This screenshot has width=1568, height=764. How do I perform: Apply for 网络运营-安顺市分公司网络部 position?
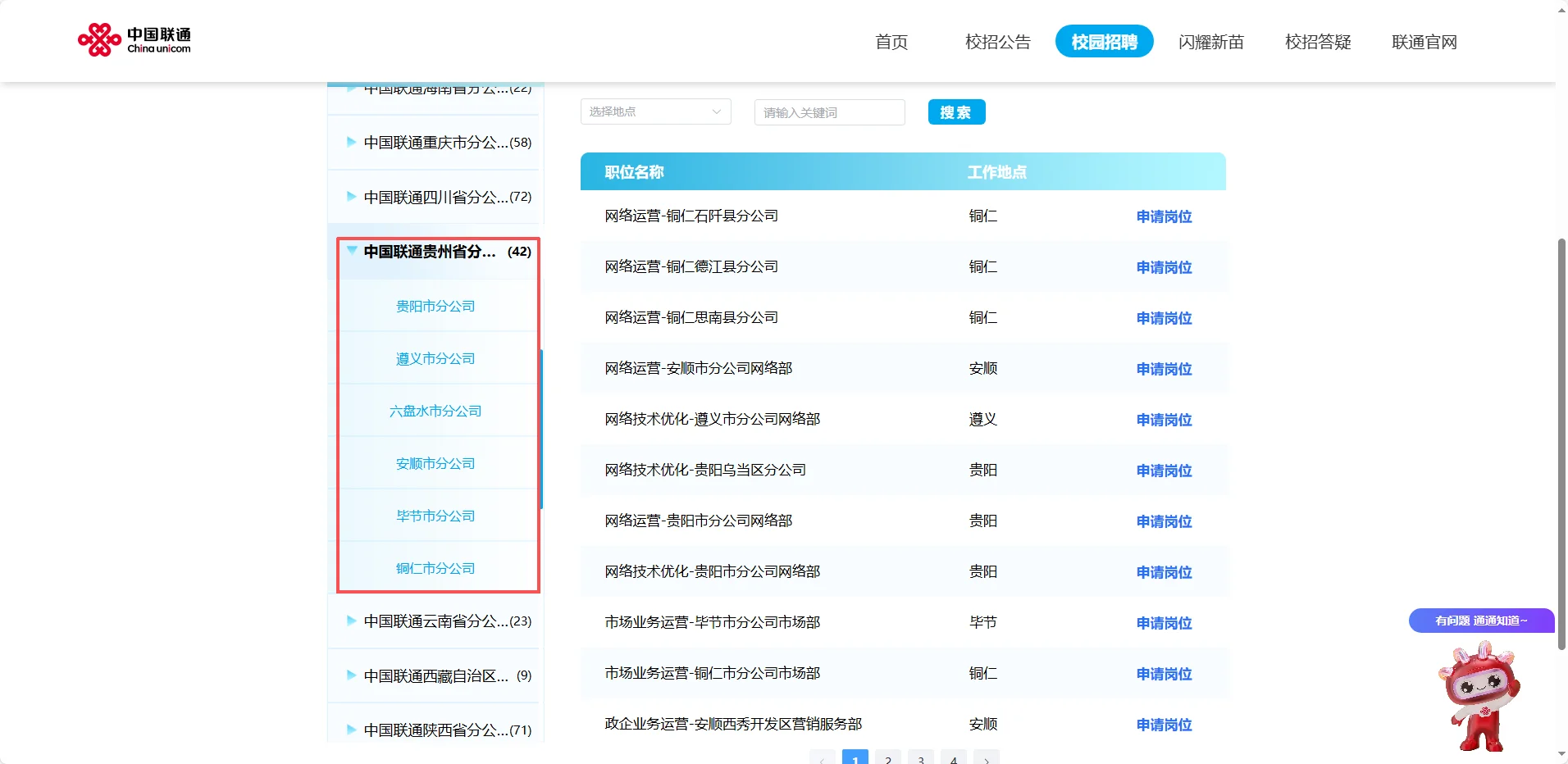point(1164,369)
